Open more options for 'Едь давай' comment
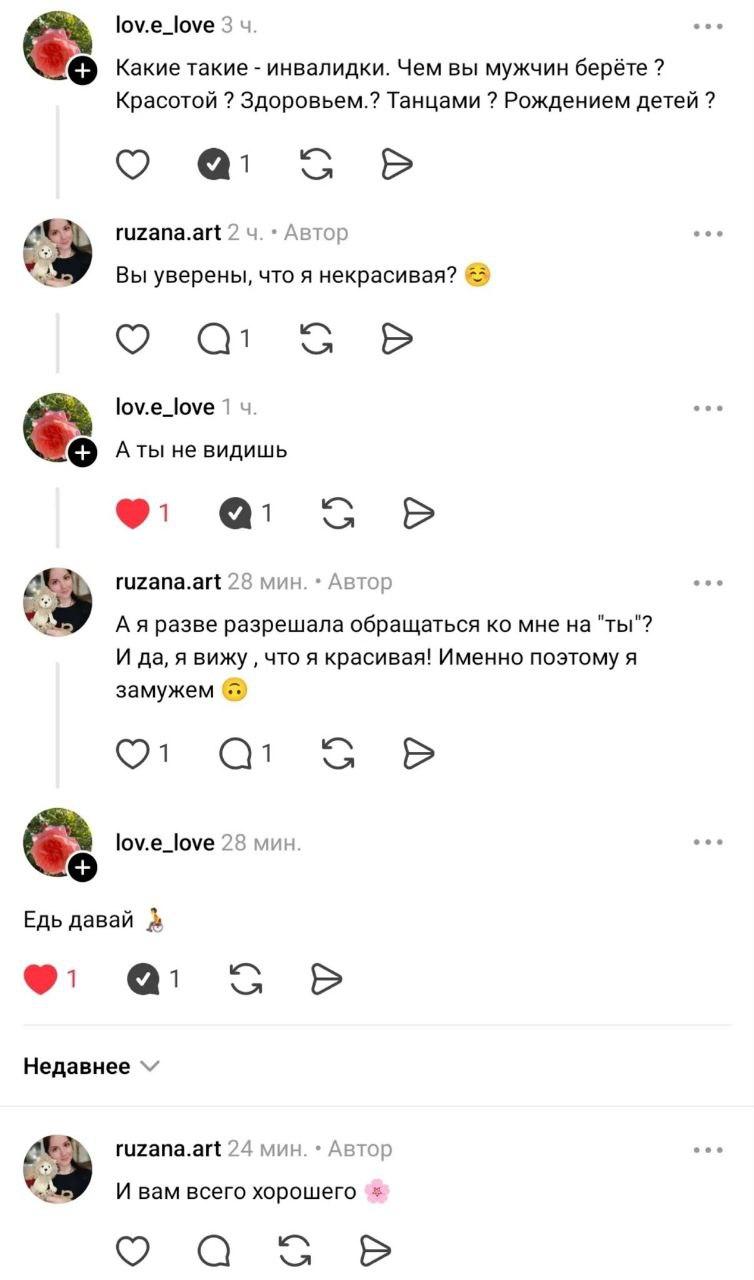This screenshot has height=1280, width=754. (708, 842)
